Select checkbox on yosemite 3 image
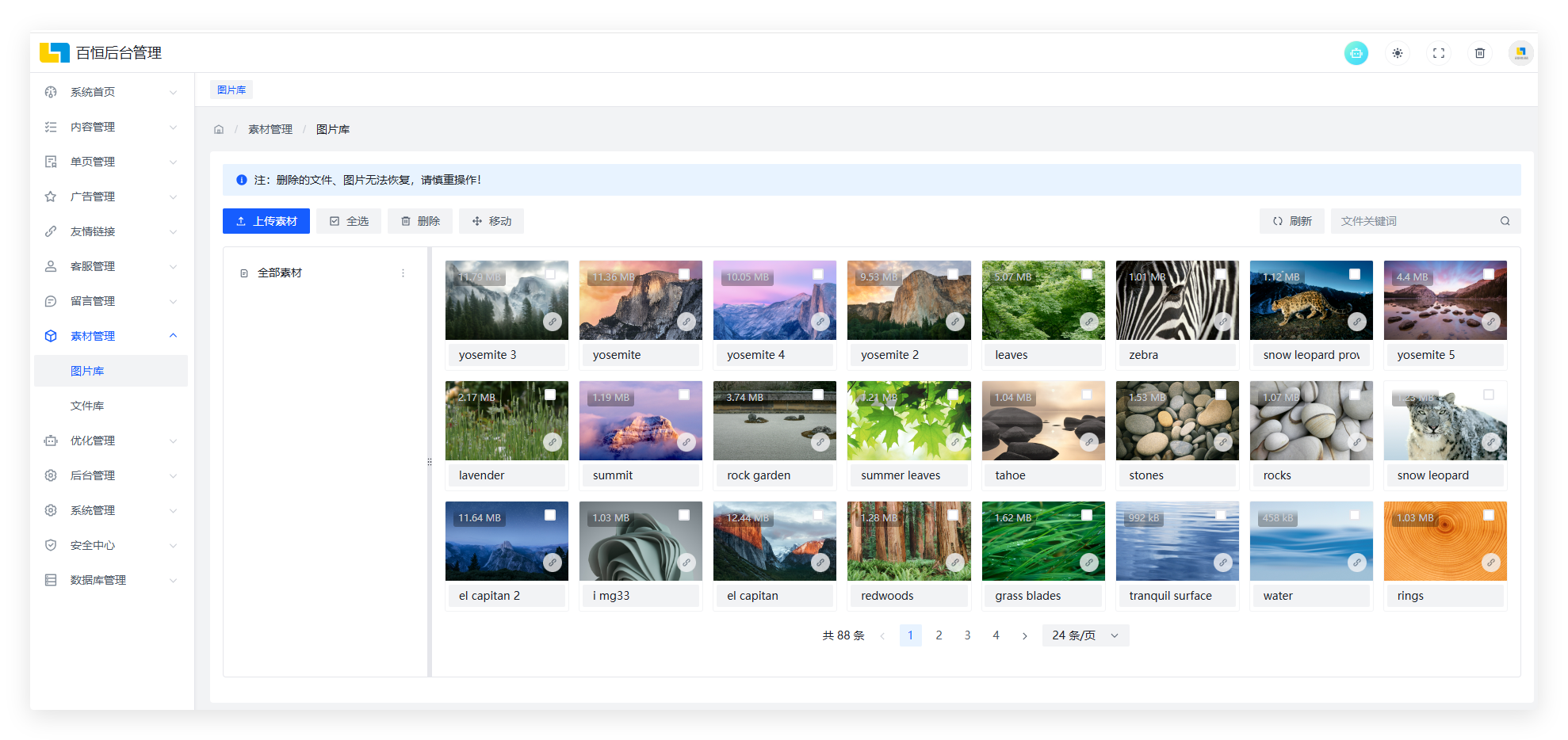Screen dimensions: 1568x740 pyautogui.click(x=550, y=274)
